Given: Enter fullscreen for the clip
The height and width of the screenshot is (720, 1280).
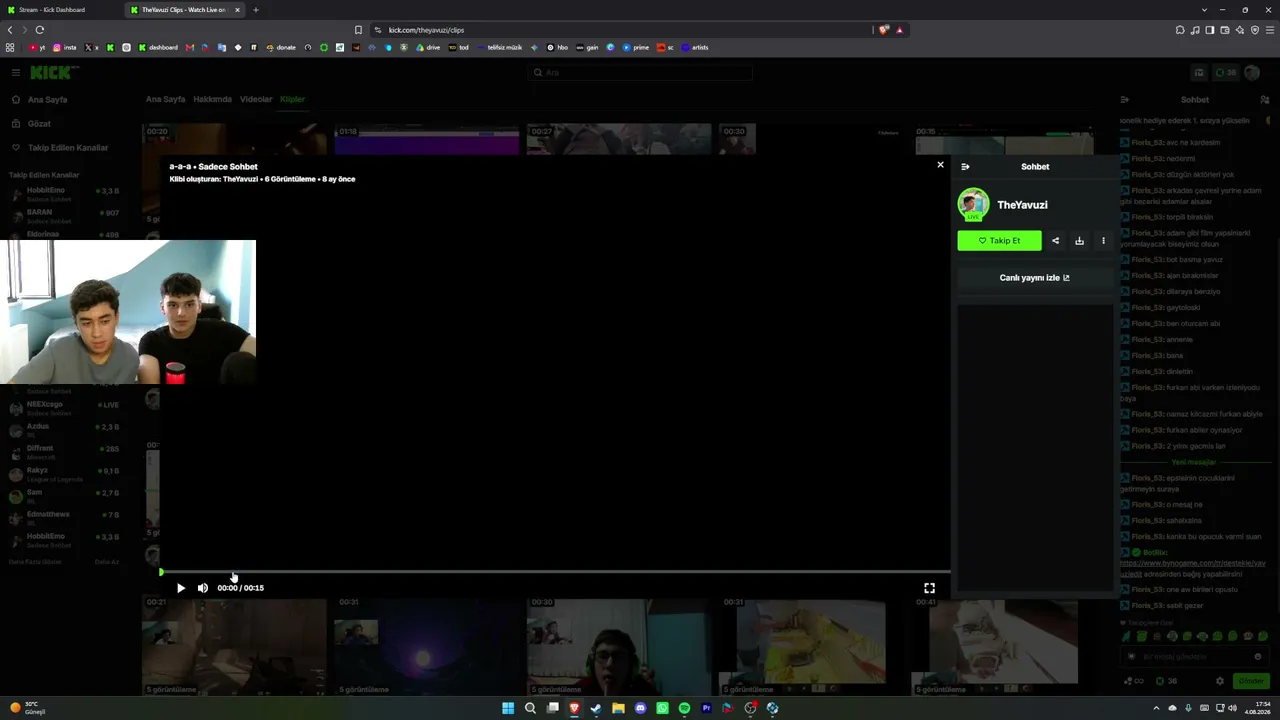Looking at the screenshot, I should (x=929, y=588).
